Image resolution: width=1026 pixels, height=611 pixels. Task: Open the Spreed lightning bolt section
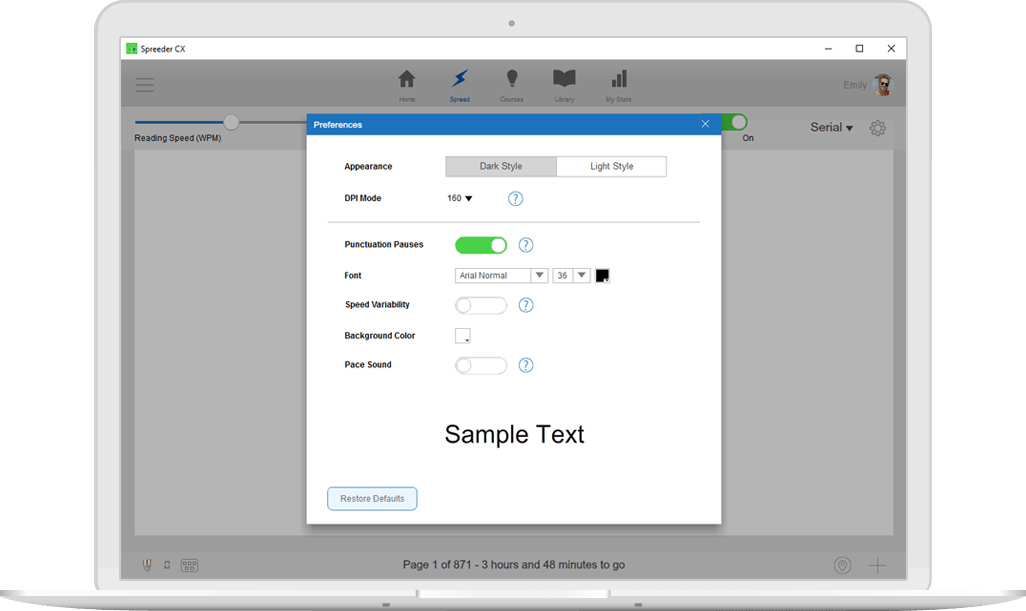(459, 84)
